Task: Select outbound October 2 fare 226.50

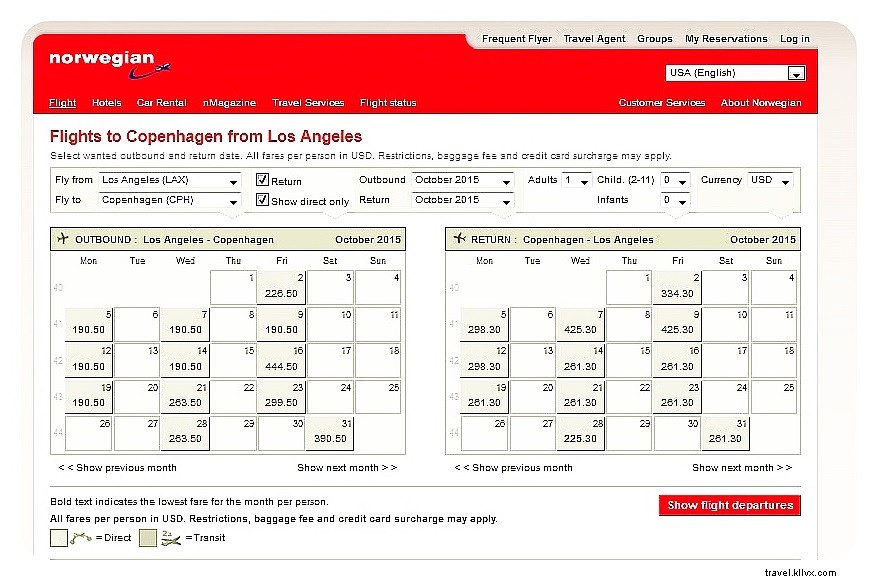Action: point(281,288)
